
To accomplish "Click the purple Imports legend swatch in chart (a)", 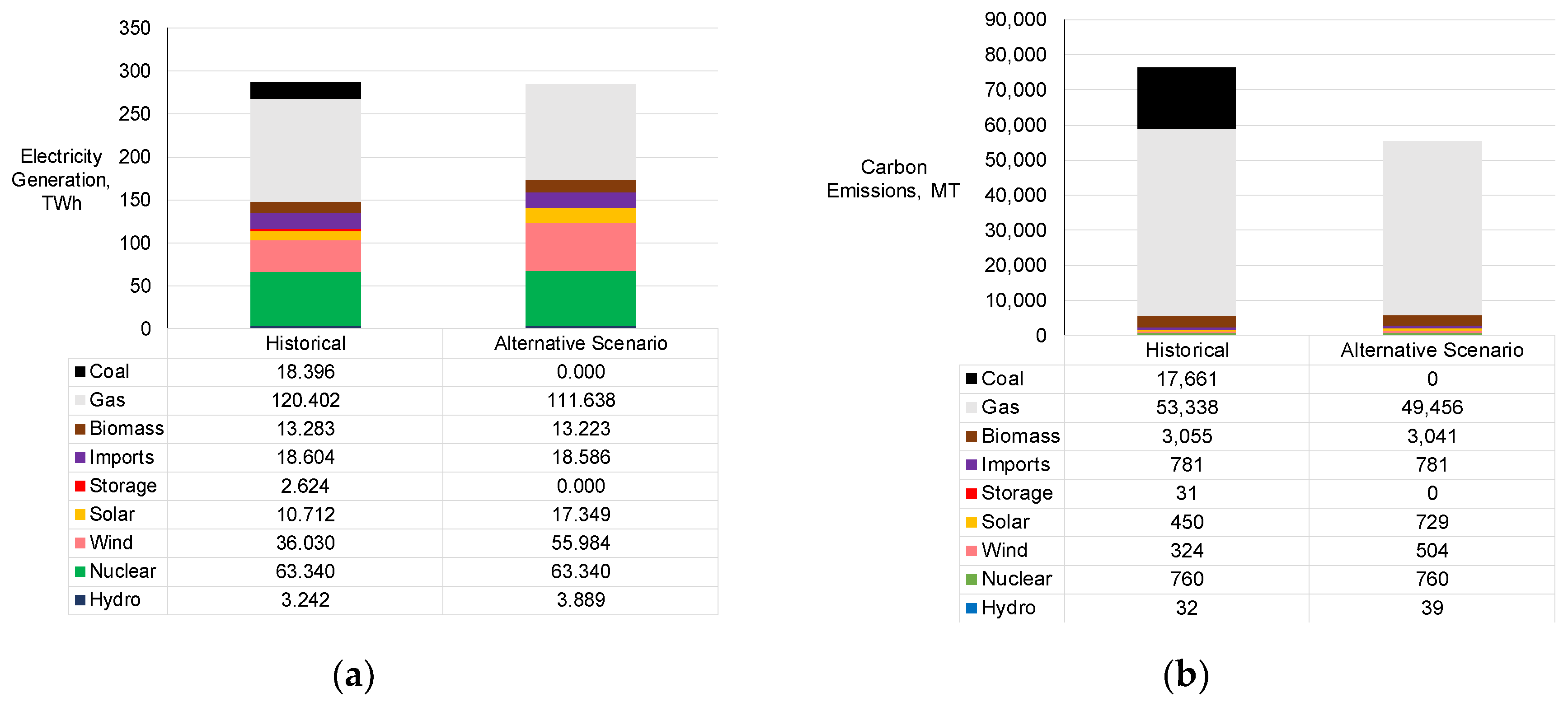I will tap(80, 457).
